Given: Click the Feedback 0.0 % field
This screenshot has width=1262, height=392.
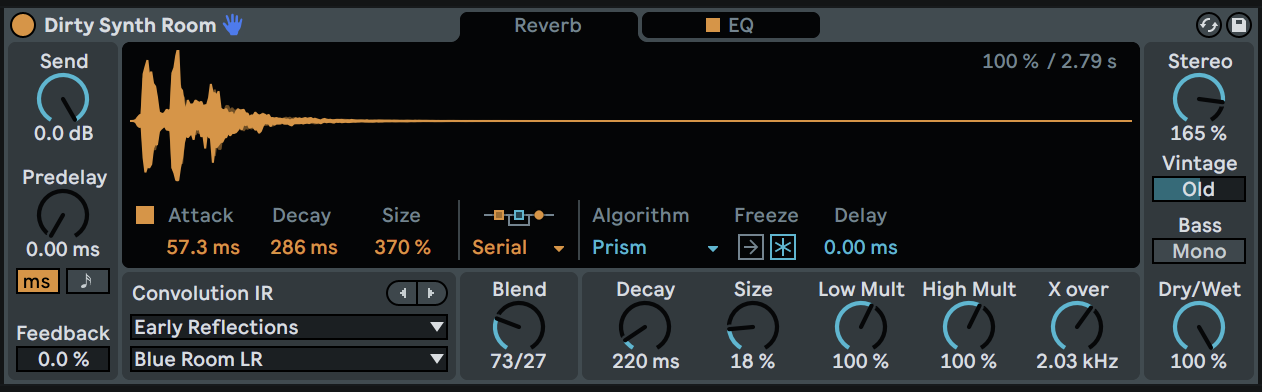Looking at the screenshot, I should (63, 359).
